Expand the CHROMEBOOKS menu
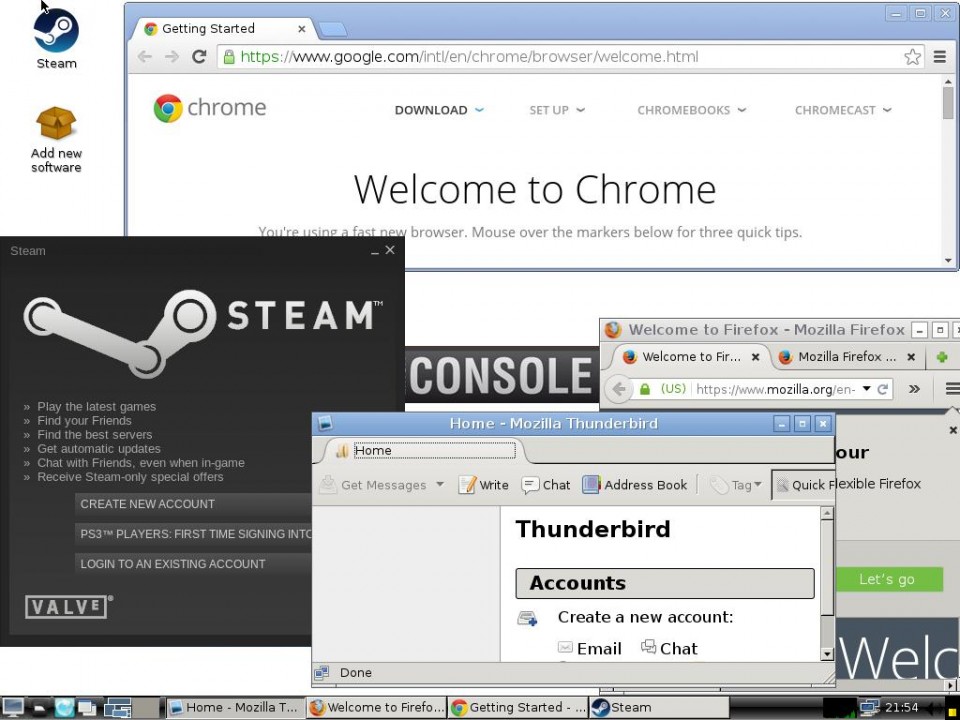Viewport: 960px width, 720px height. click(691, 110)
